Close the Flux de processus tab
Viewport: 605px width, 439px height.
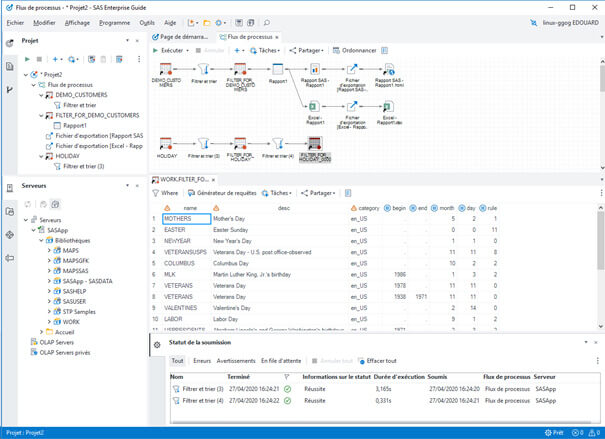pos(277,37)
